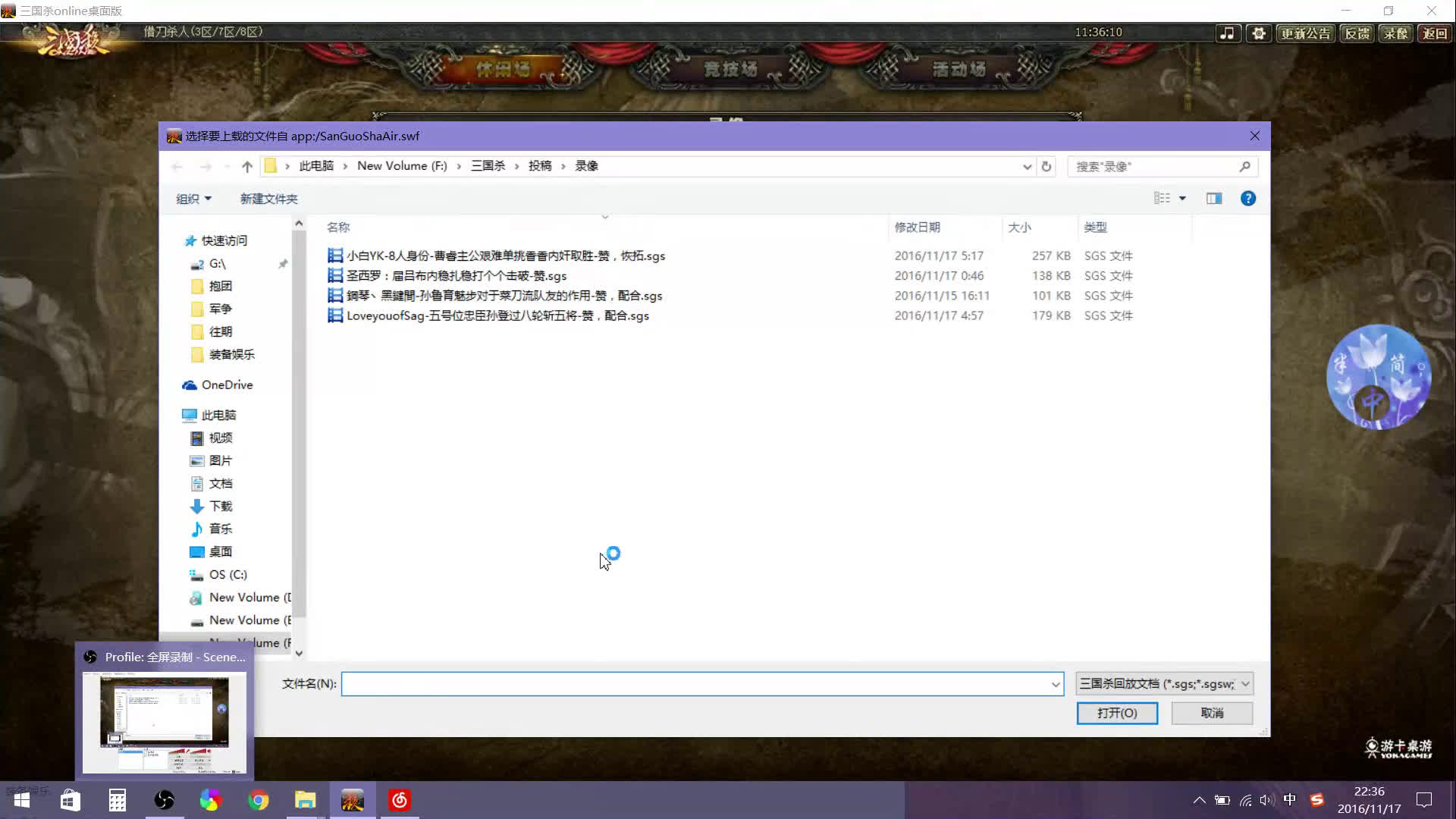This screenshot has height=819, width=1456.
Task: Select New Volume (F:) breadcrumb
Action: (402, 166)
